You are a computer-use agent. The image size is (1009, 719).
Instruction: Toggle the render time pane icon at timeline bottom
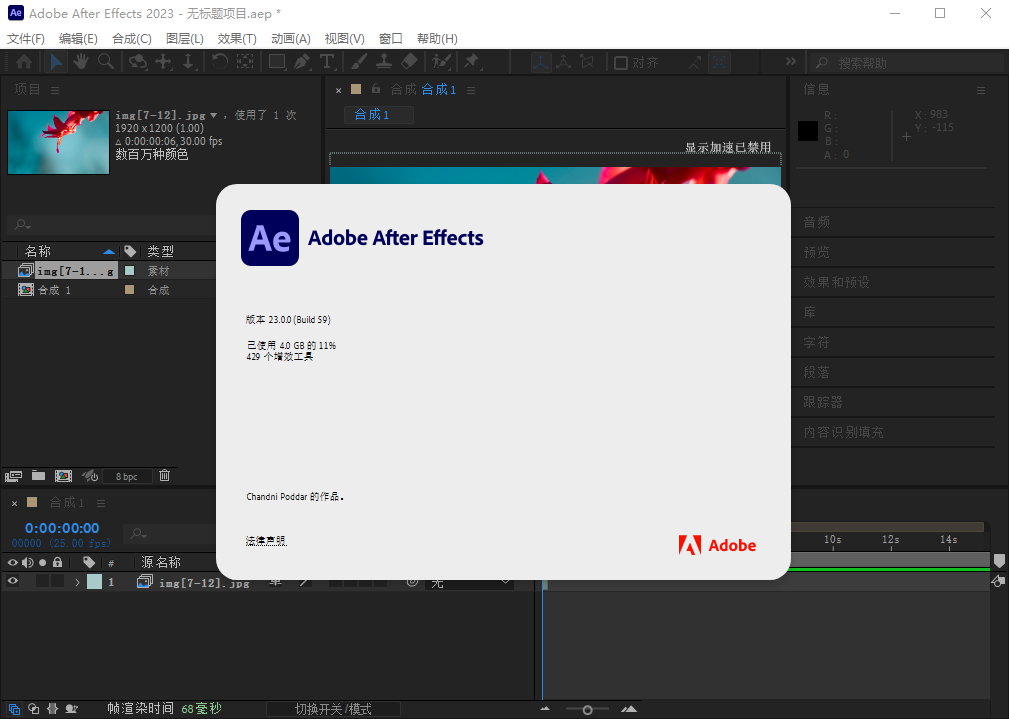coord(71,709)
